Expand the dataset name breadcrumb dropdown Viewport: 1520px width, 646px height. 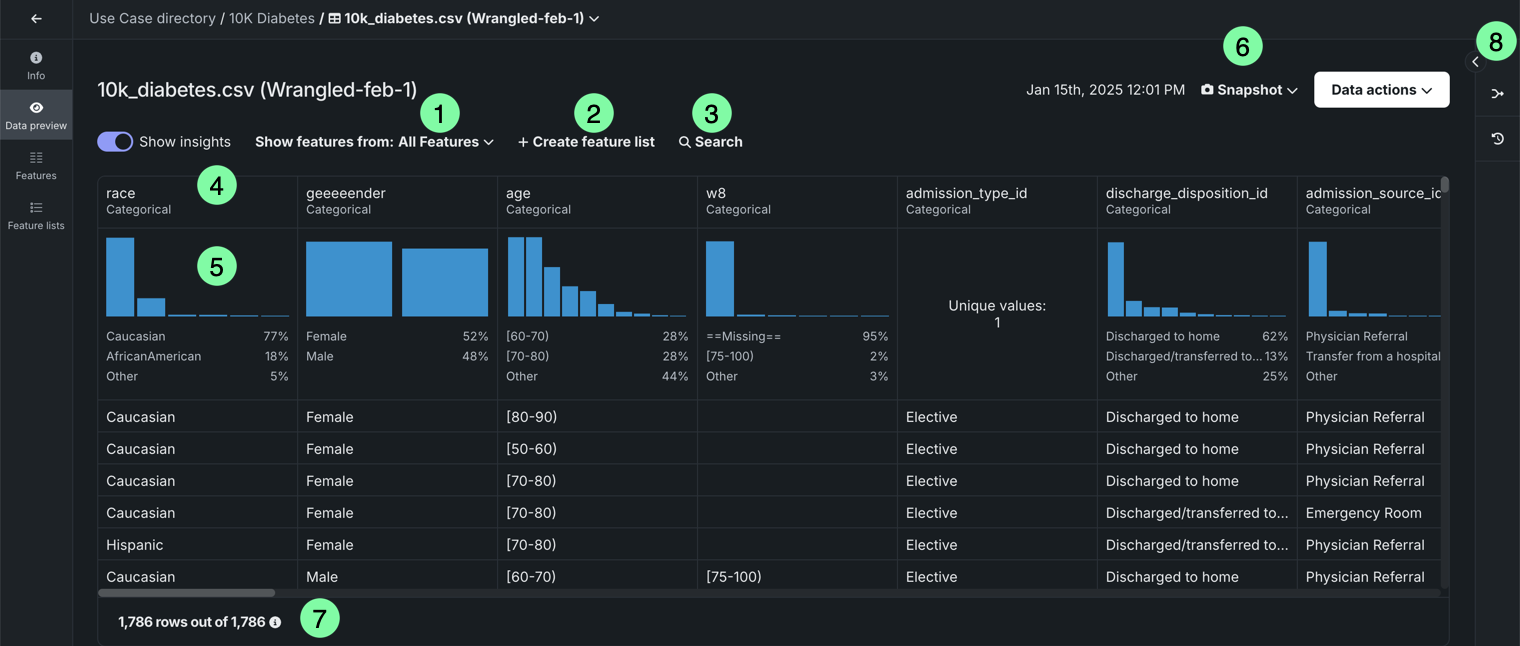(594, 19)
